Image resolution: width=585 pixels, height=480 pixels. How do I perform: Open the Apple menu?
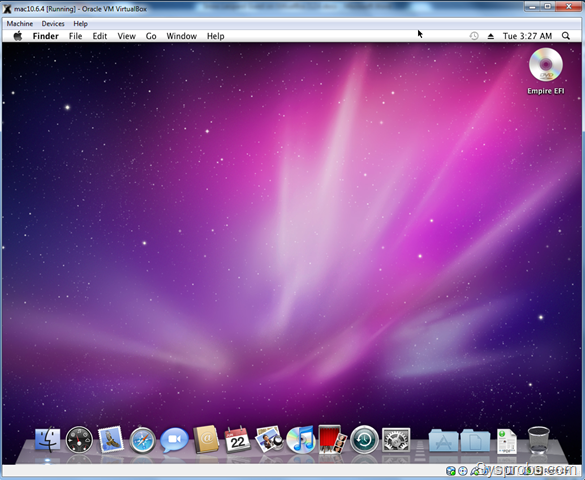tap(18, 36)
